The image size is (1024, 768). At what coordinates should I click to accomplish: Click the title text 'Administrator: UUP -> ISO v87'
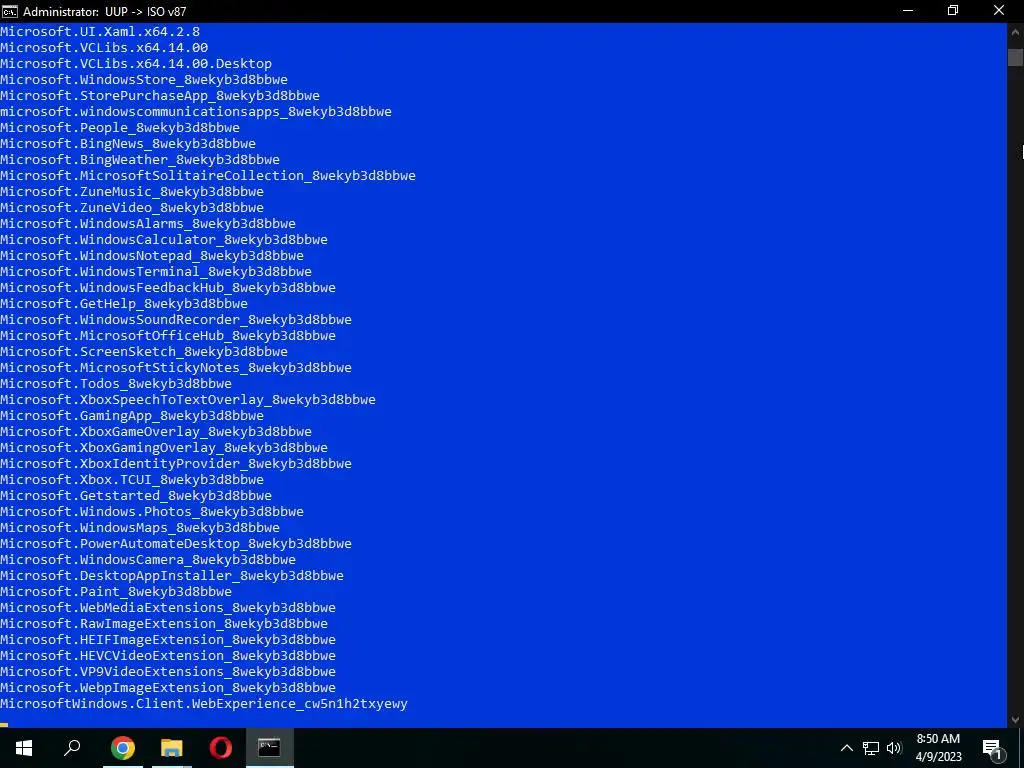pos(104,11)
